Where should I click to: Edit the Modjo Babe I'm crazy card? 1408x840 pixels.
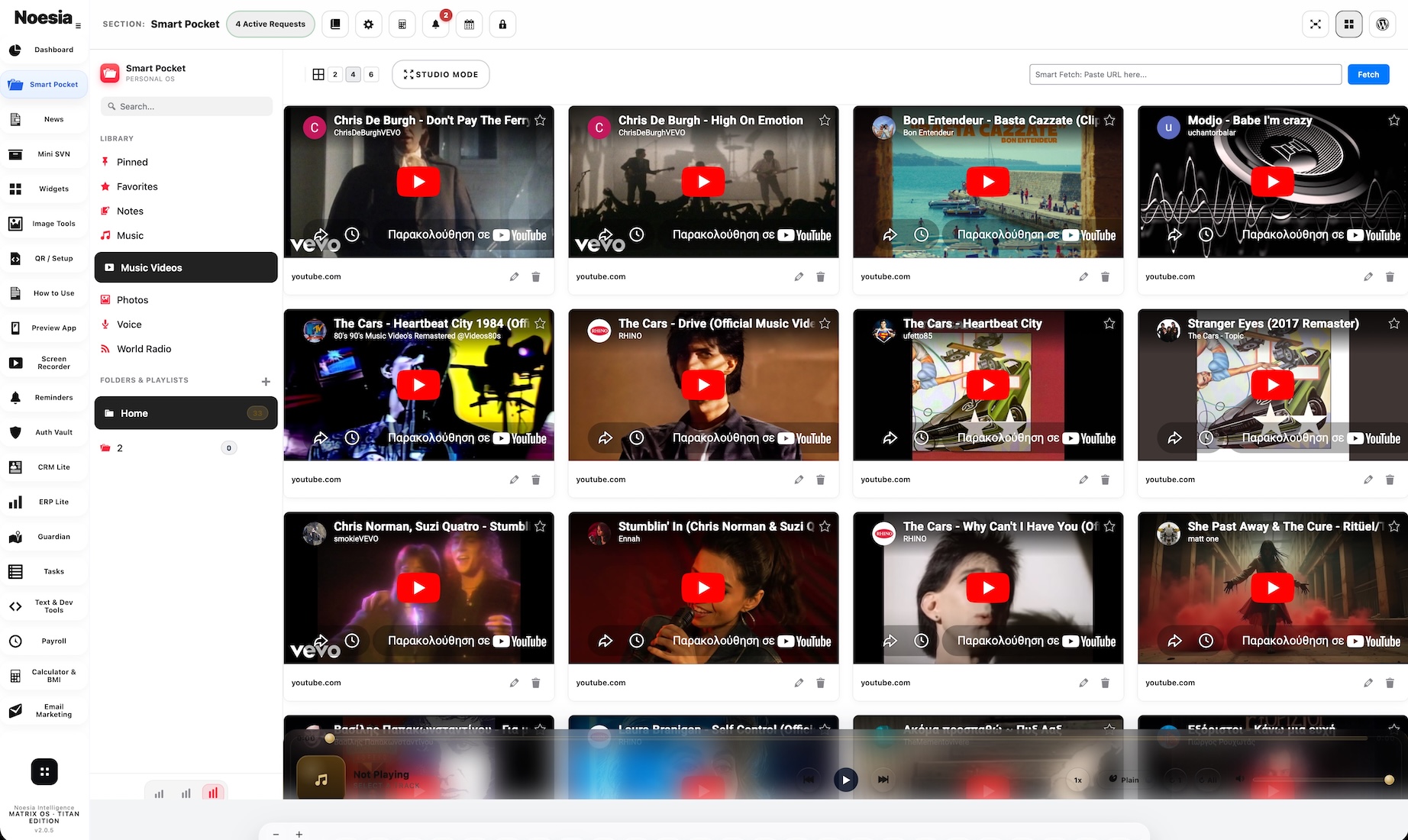[1368, 276]
